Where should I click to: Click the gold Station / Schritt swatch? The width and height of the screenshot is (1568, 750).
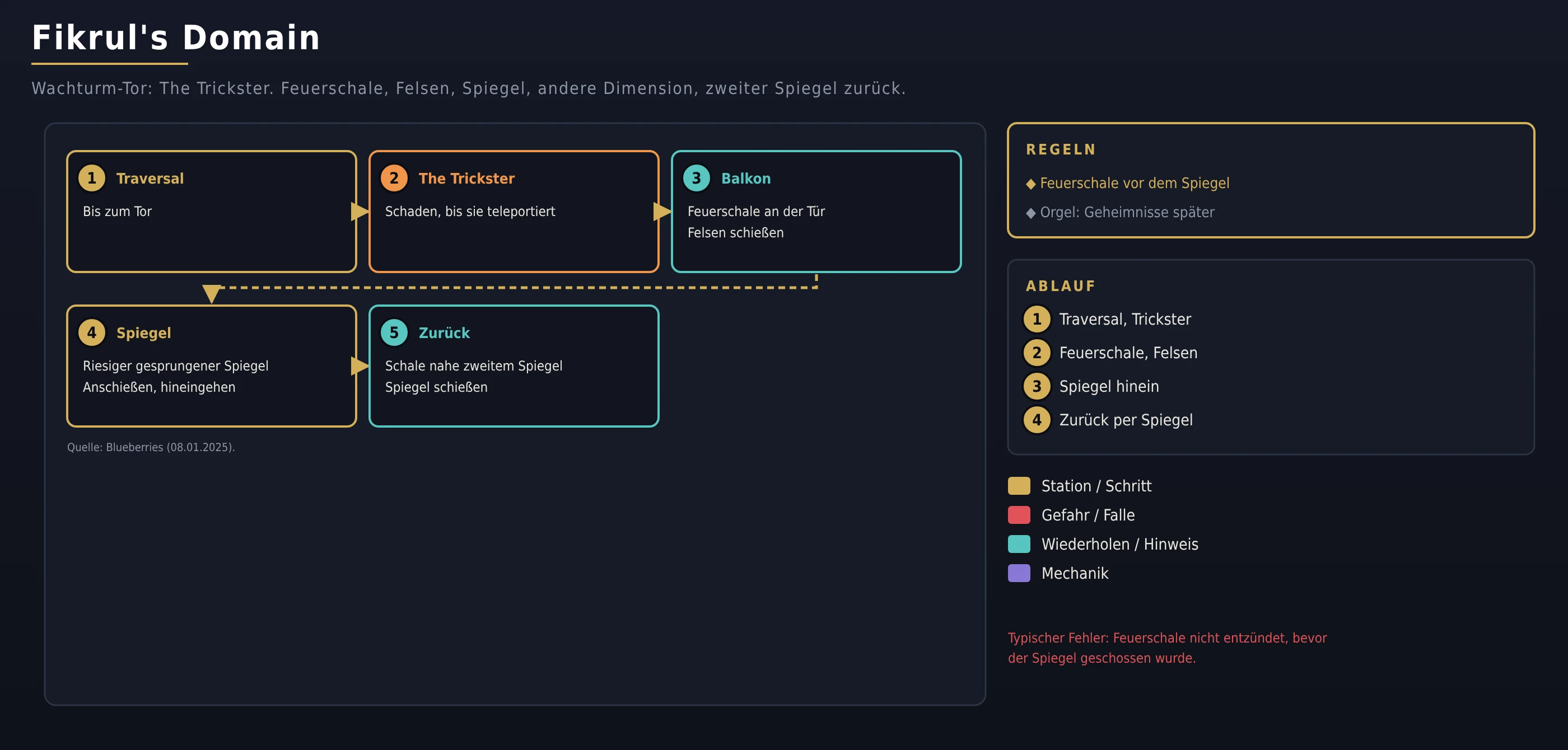pyautogui.click(x=1019, y=486)
